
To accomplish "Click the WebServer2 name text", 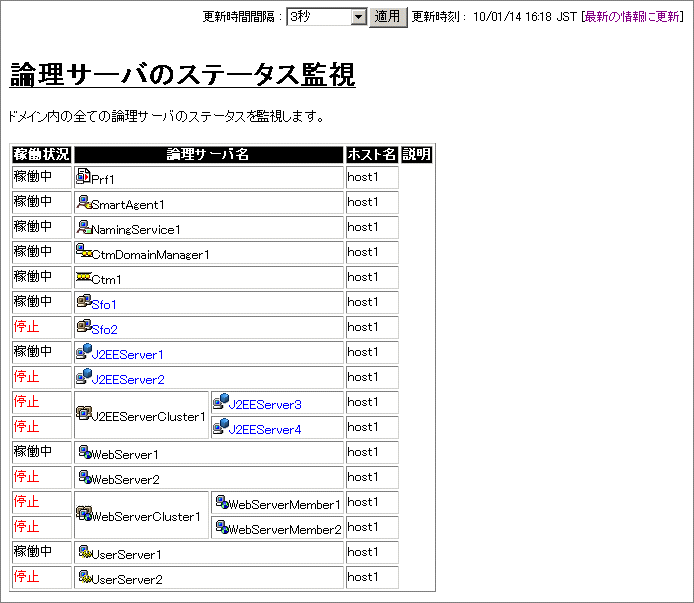I will [x=125, y=480].
